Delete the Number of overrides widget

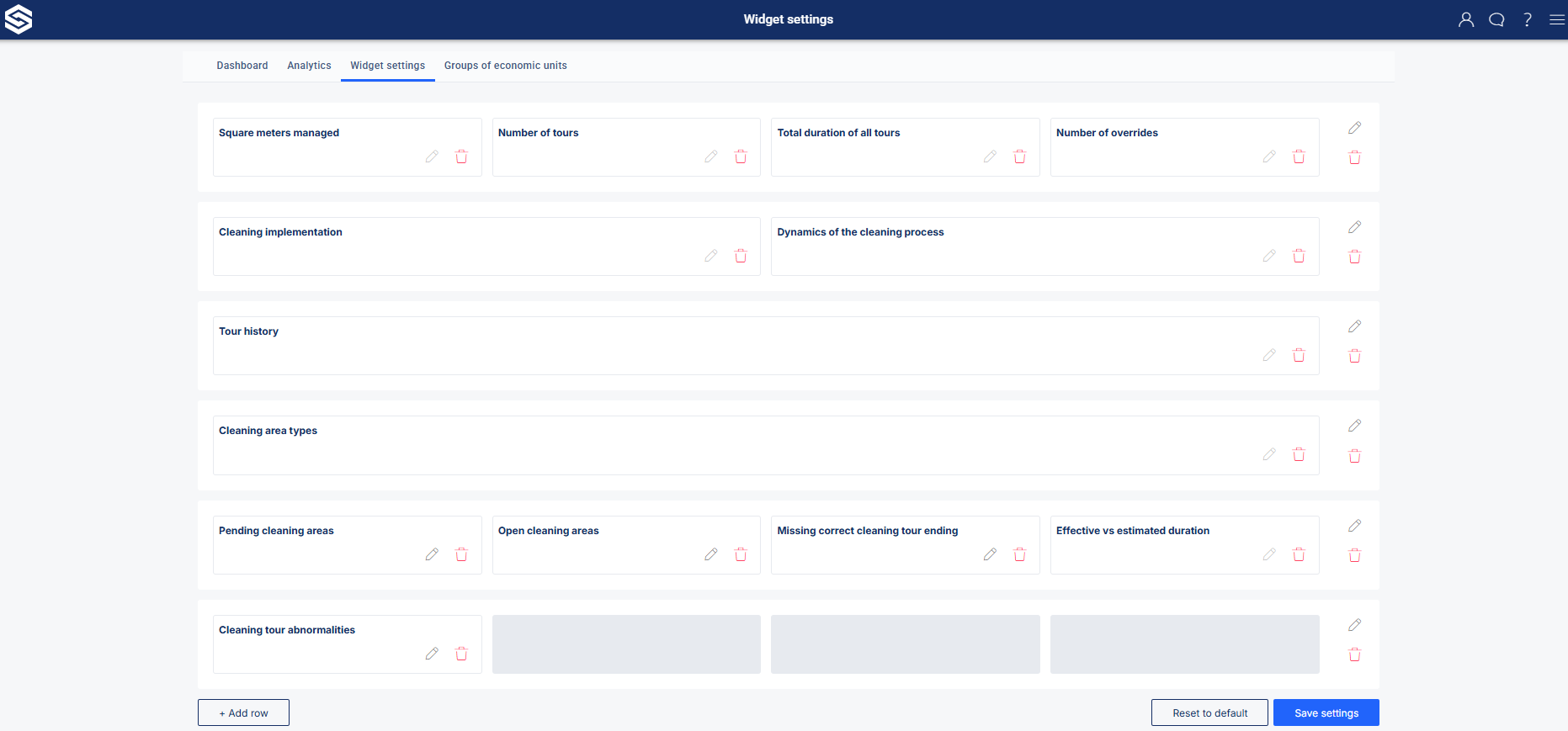(x=1300, y=156)
